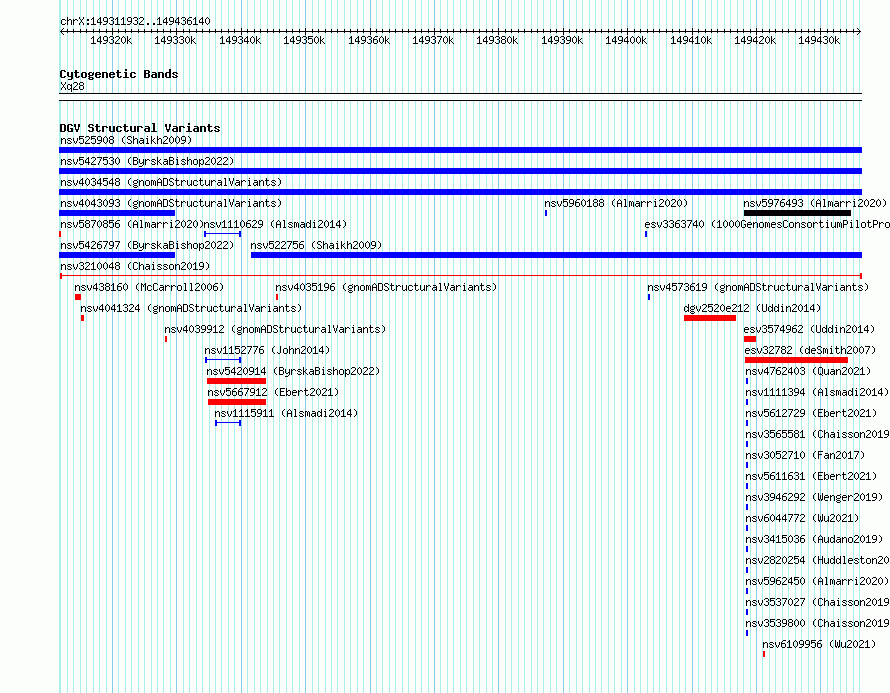Click nsv4573619 gnomAD variant label
The height and width of the screenshot is (693, 890).
tap(758, 287)
